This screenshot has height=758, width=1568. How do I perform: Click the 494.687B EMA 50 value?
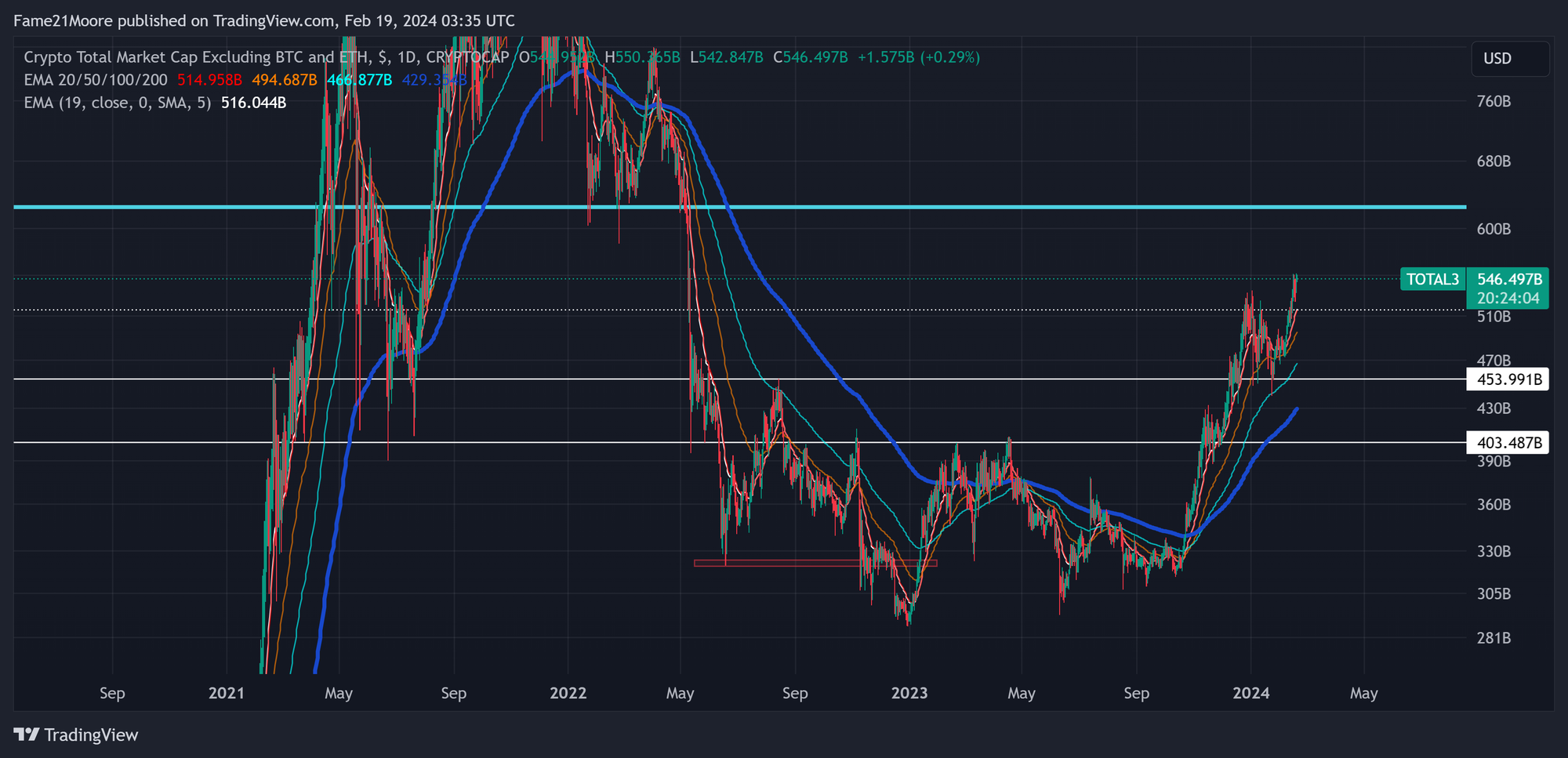pos(285,80)
